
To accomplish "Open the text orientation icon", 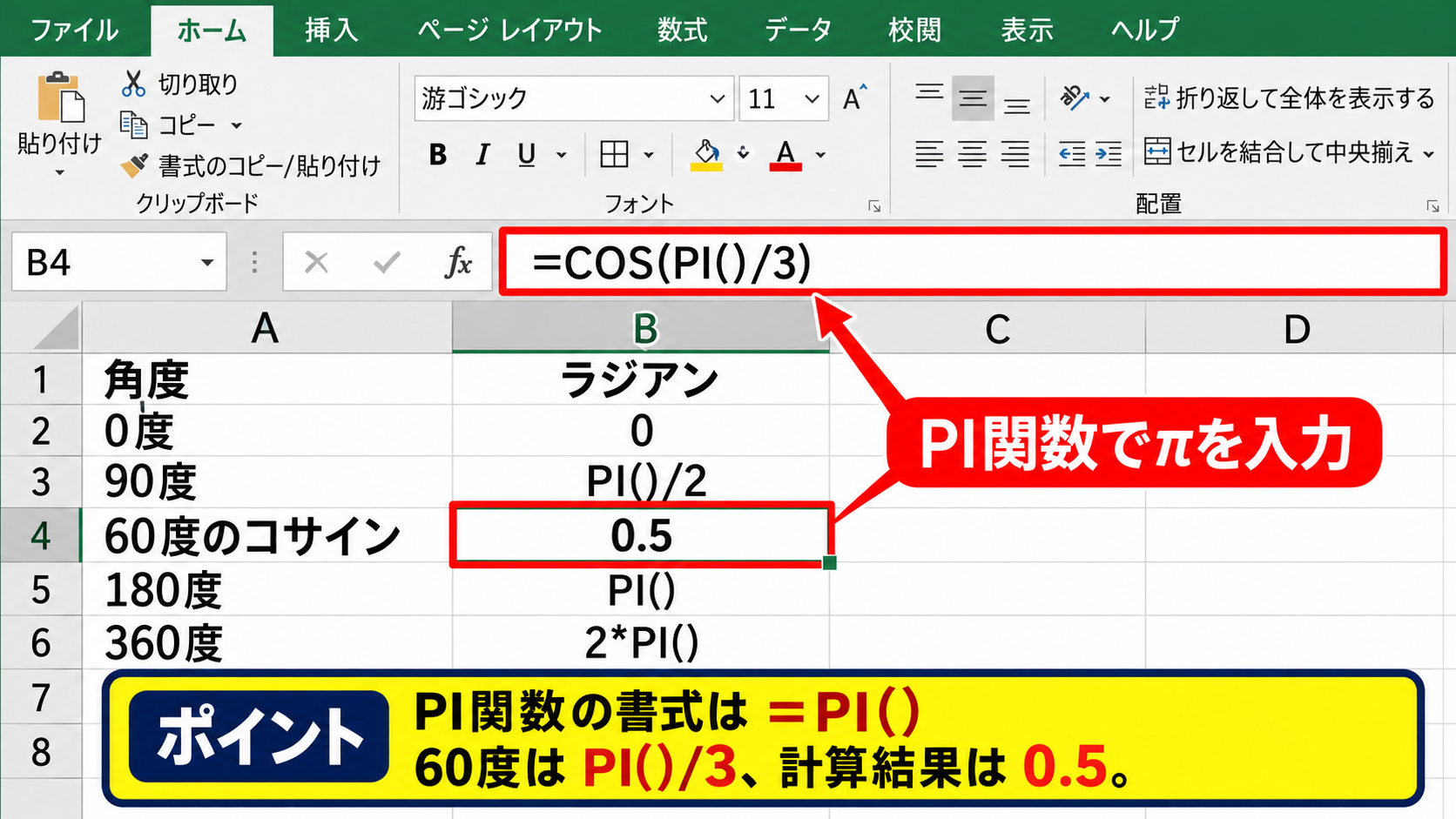I will coord(1075,97).
